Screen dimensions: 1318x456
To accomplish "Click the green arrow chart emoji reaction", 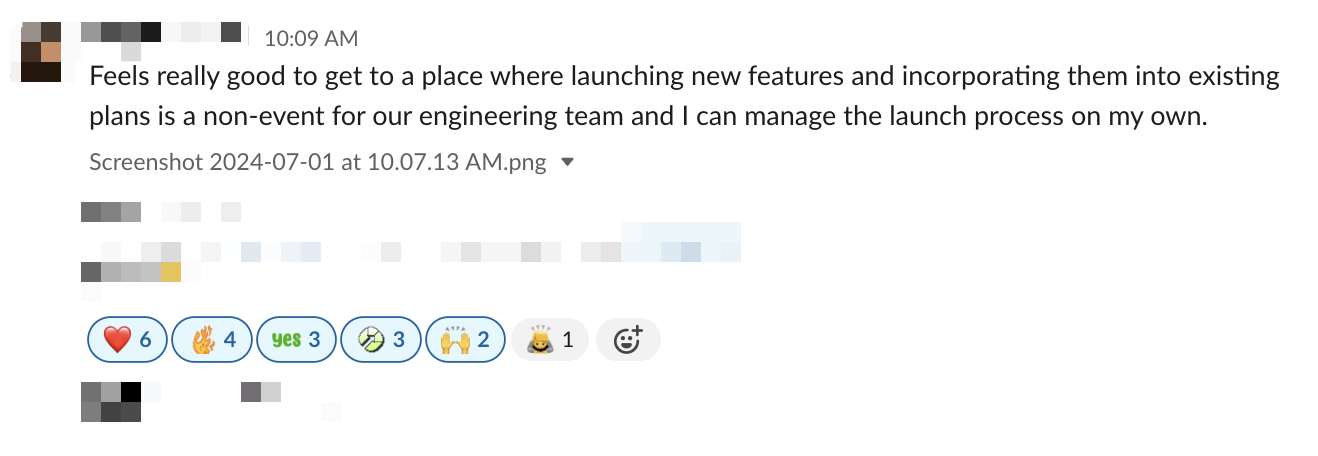I will (x=380, y=340).
